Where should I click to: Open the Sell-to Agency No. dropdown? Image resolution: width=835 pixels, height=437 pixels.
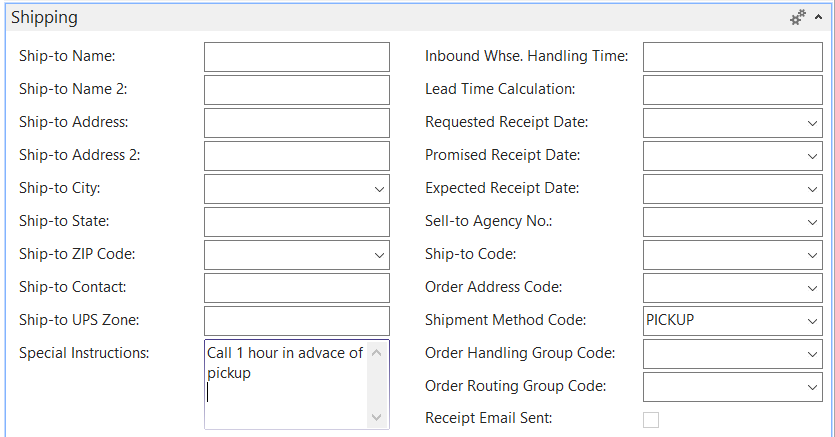point(812,222)
